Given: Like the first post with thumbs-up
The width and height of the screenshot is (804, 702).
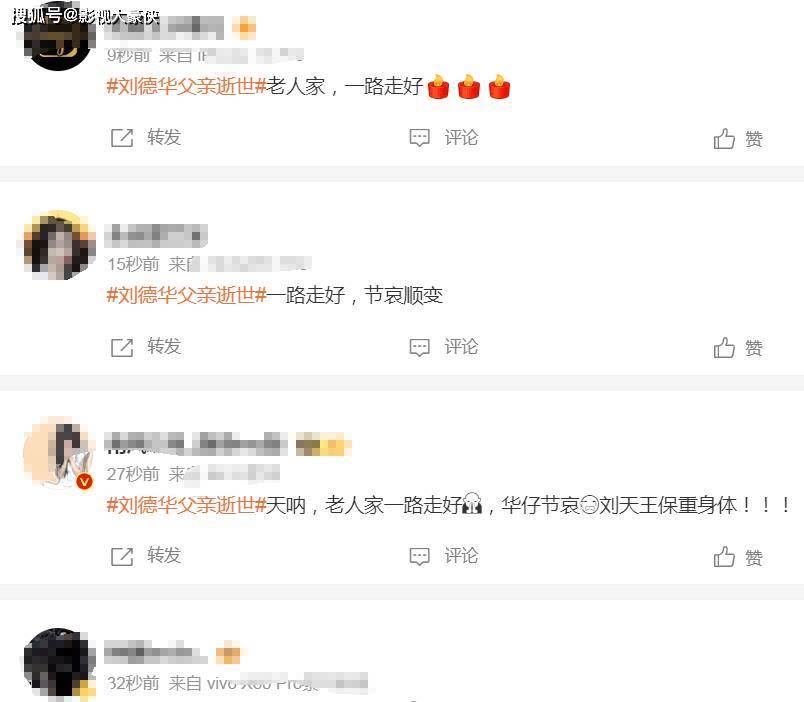Looking at the screenshot, I should tap(724, 138).
